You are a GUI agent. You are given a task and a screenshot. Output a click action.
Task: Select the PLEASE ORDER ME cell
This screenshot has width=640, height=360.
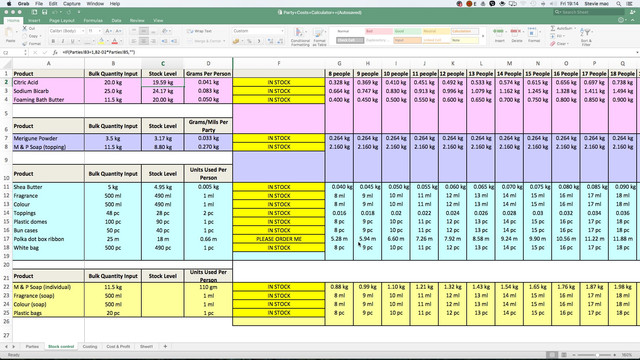(x=279, y=239)
